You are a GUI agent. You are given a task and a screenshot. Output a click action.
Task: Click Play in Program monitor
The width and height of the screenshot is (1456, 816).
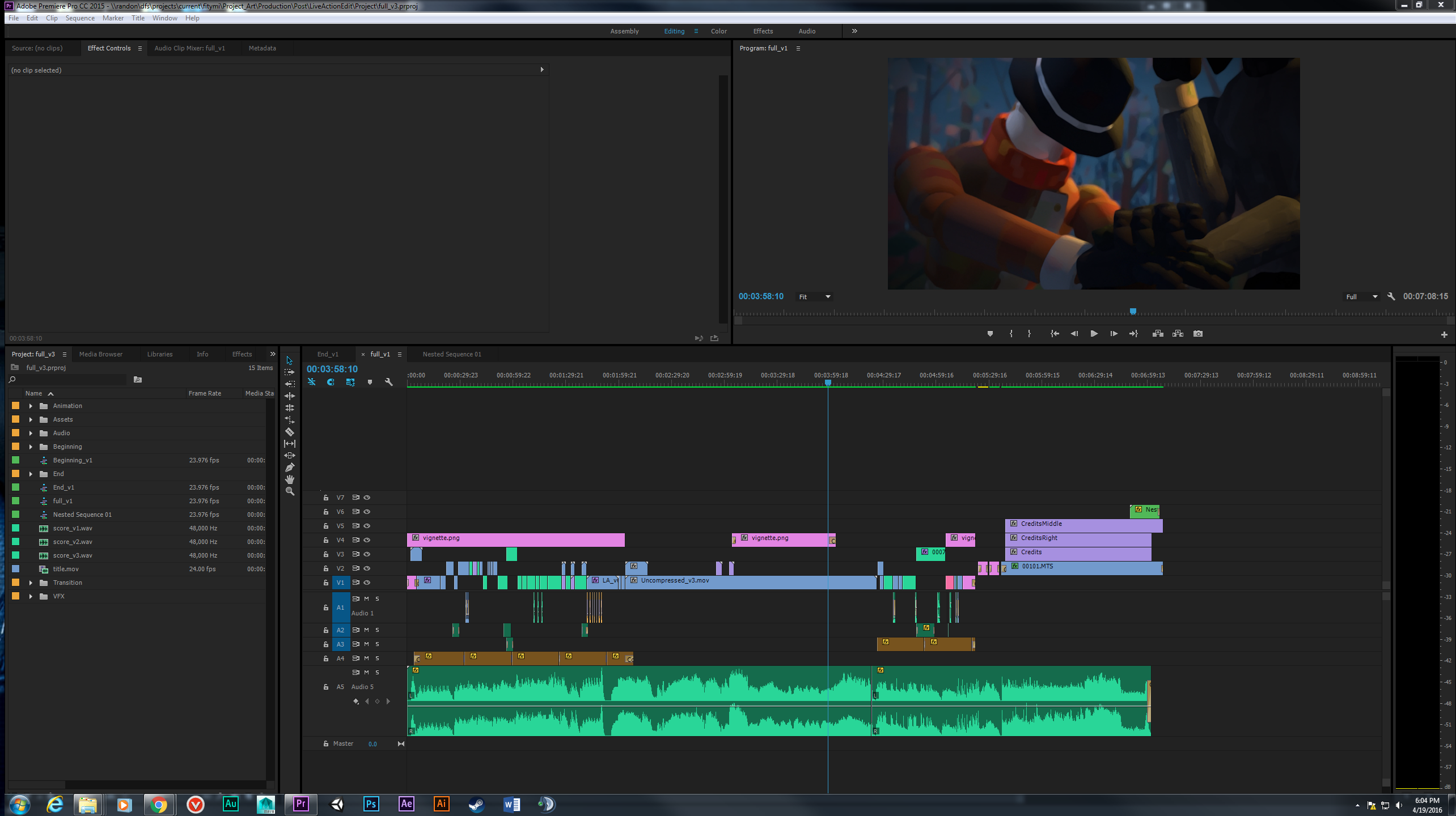1094,334
